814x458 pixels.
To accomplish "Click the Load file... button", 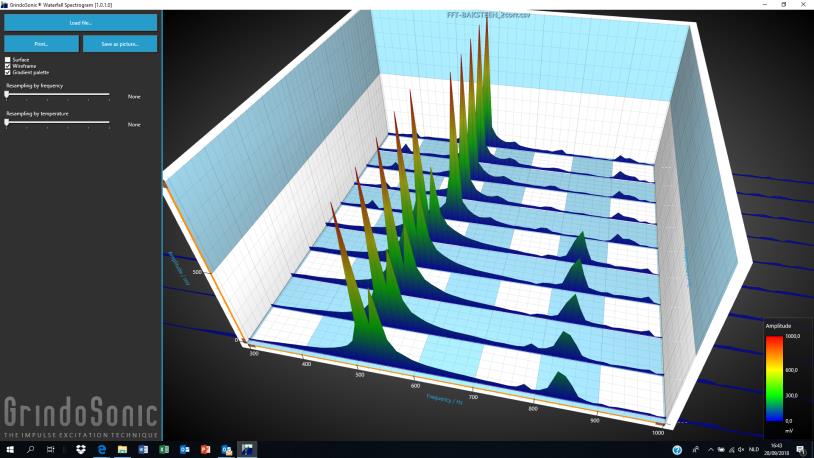I will pyautogui.click(x=80, y=22).
